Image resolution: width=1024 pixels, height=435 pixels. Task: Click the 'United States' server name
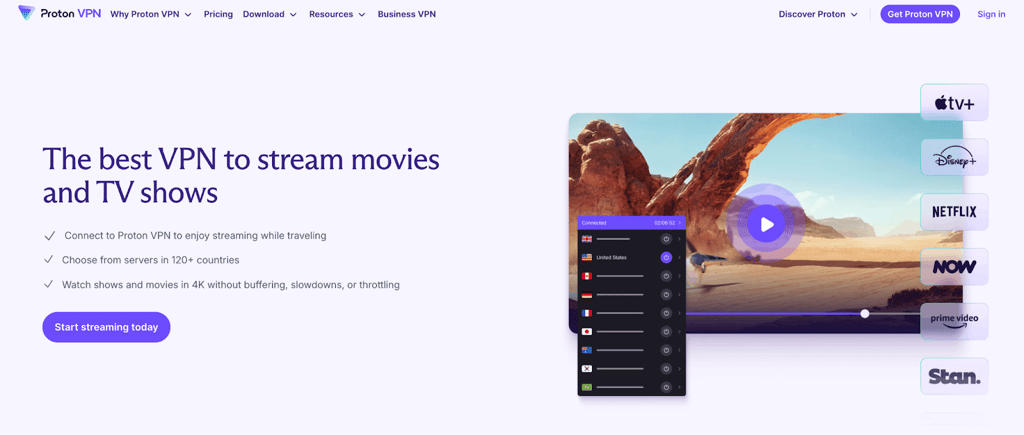coord(611,258)
